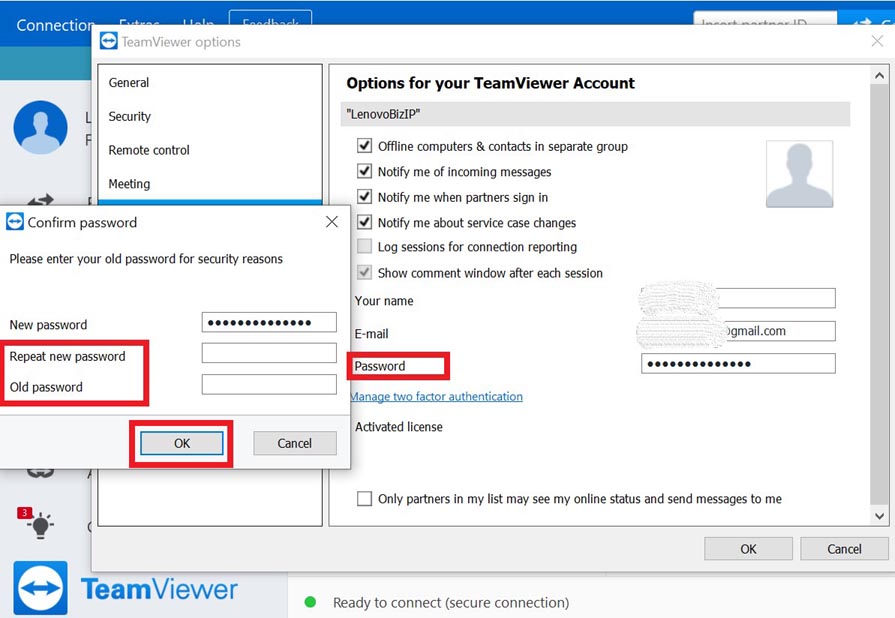Toggle Show comment window after each session

coord(364,272)
